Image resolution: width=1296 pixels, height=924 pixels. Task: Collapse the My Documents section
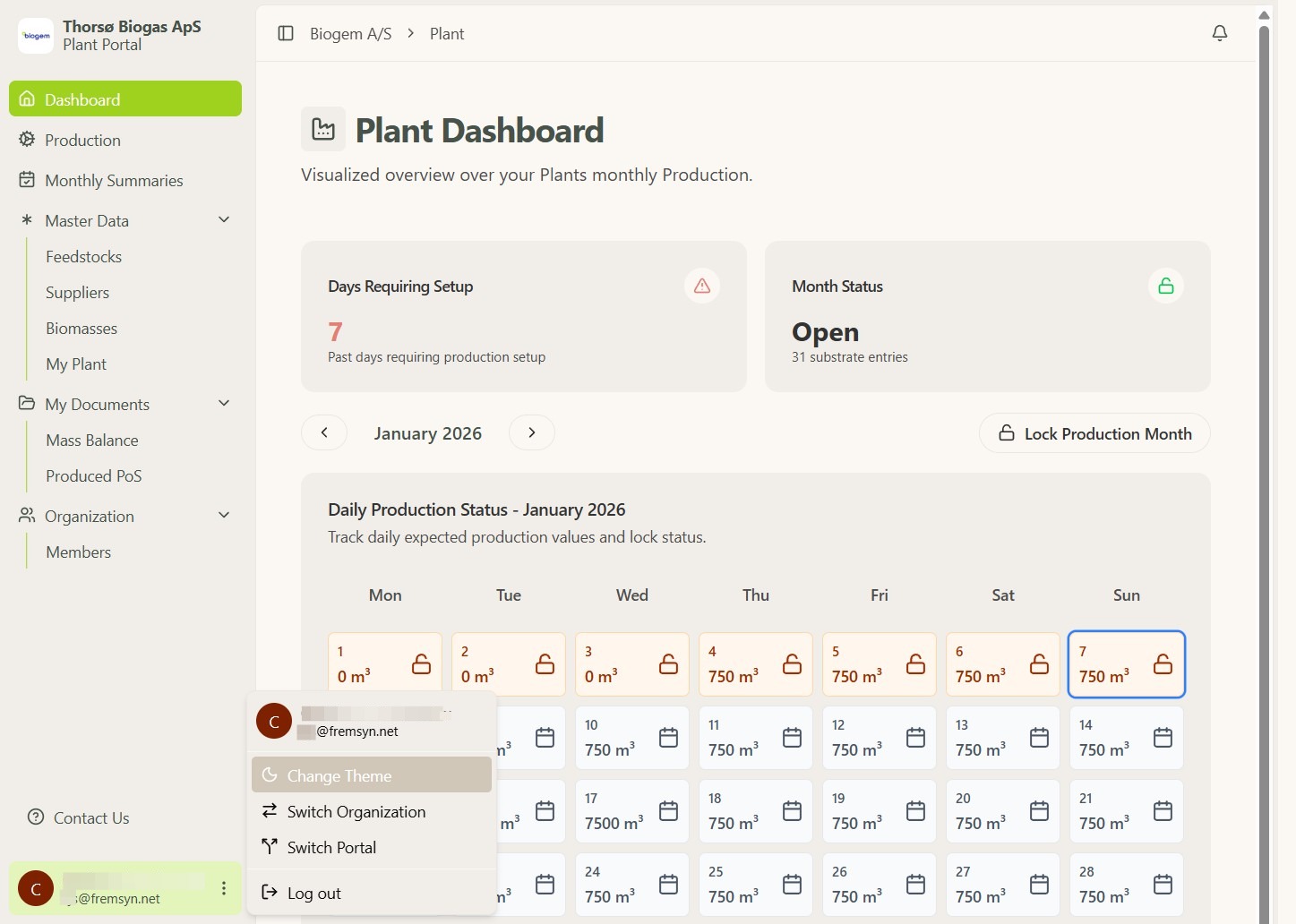[x=224, y=404]
